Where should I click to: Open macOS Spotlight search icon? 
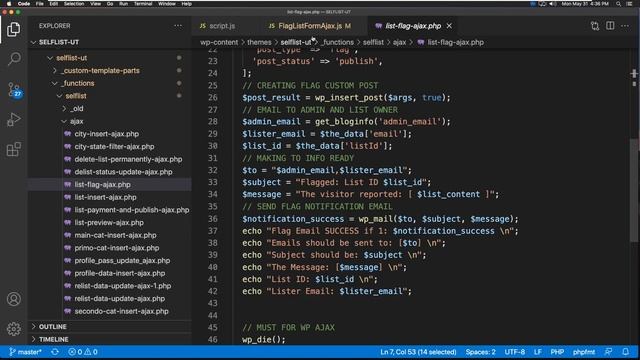tap(619, 4)
